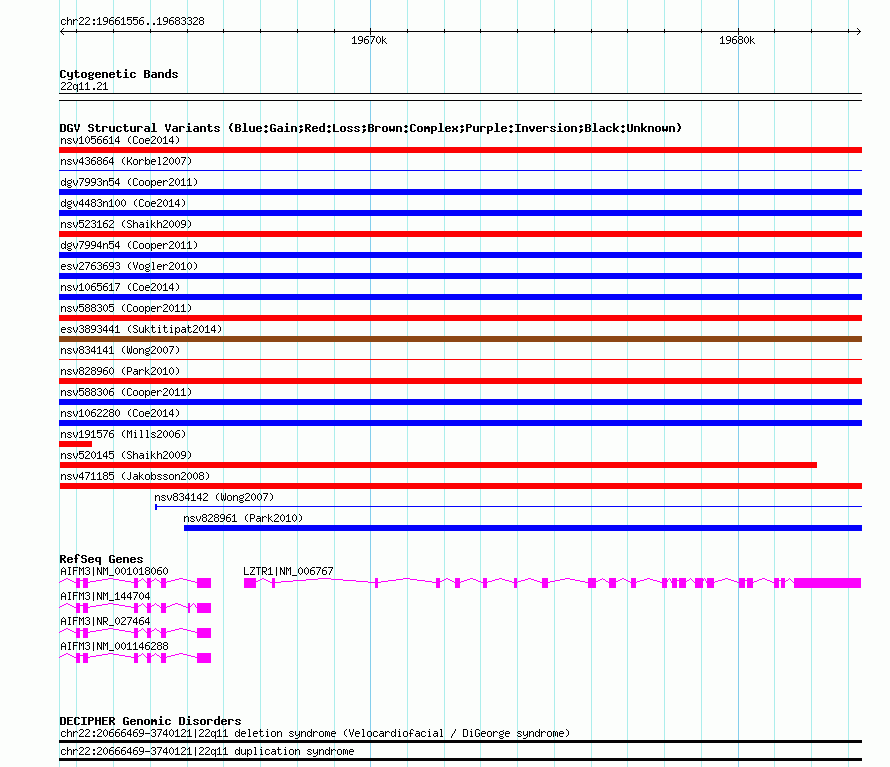Select nsv828960 (Park2010) label
The image size is (890, 767).
pyautogui.click(x=120, y=371)
